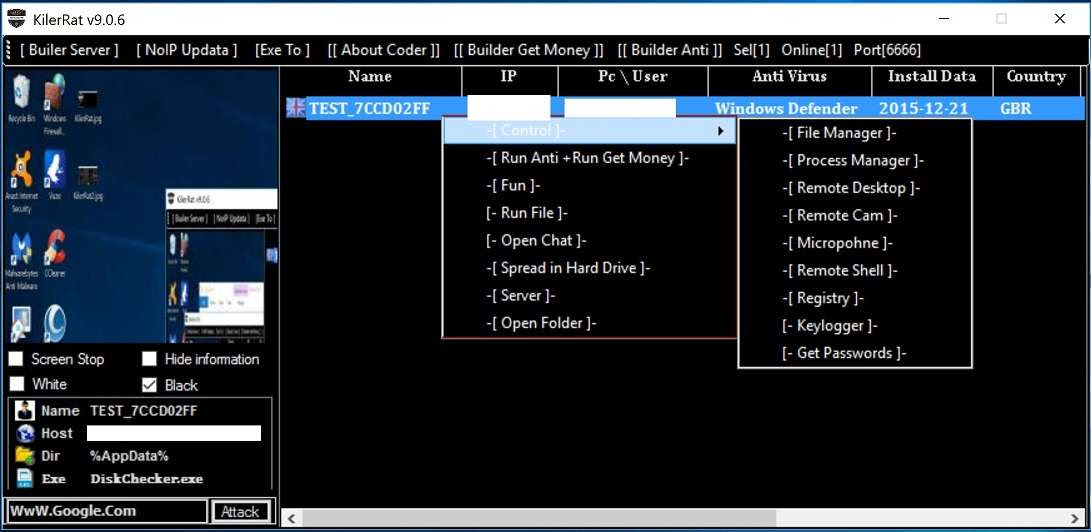
Task: Click CCleaner icon in the desktop preview
Action: (x=55, y=249)
